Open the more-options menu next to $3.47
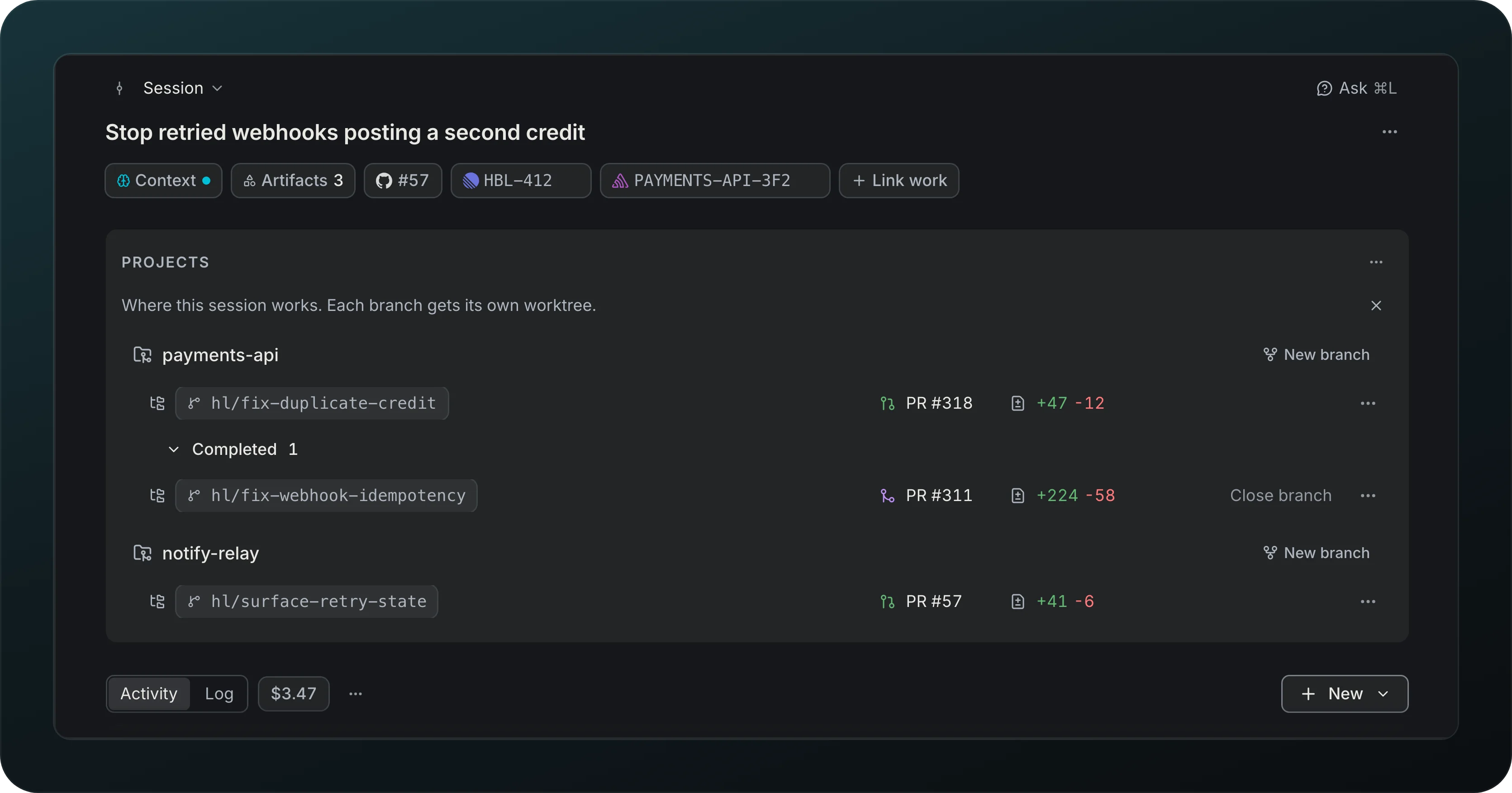 (355, 694)
